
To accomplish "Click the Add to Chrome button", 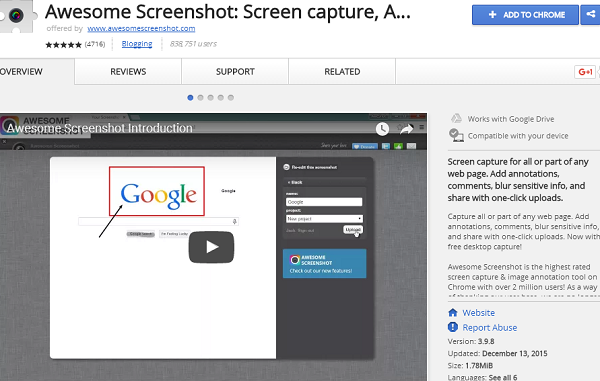I will click(525, 15).
